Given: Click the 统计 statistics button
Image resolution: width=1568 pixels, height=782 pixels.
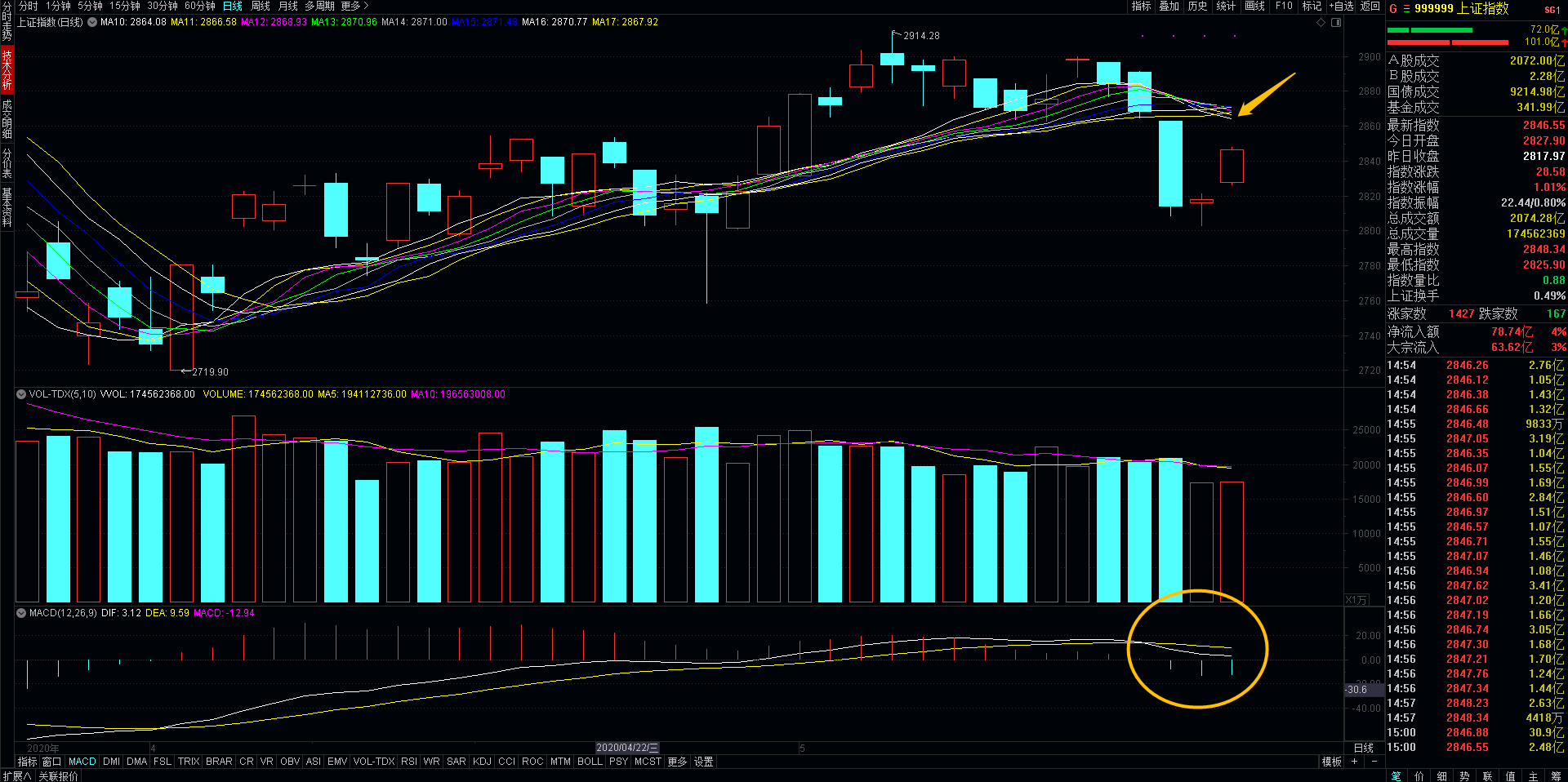Looking at the screenshot, I should point(1226,6).
